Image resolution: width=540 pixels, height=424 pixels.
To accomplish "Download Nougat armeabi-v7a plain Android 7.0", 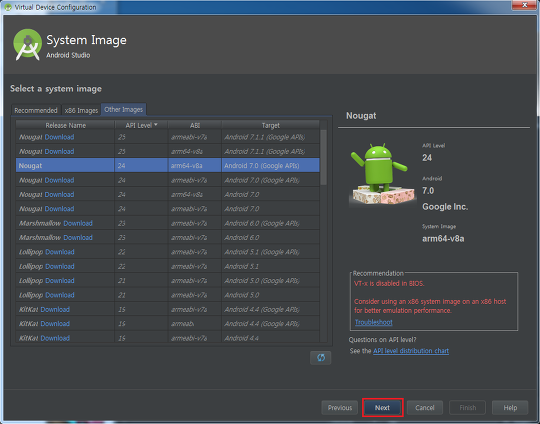I will 59,209.
